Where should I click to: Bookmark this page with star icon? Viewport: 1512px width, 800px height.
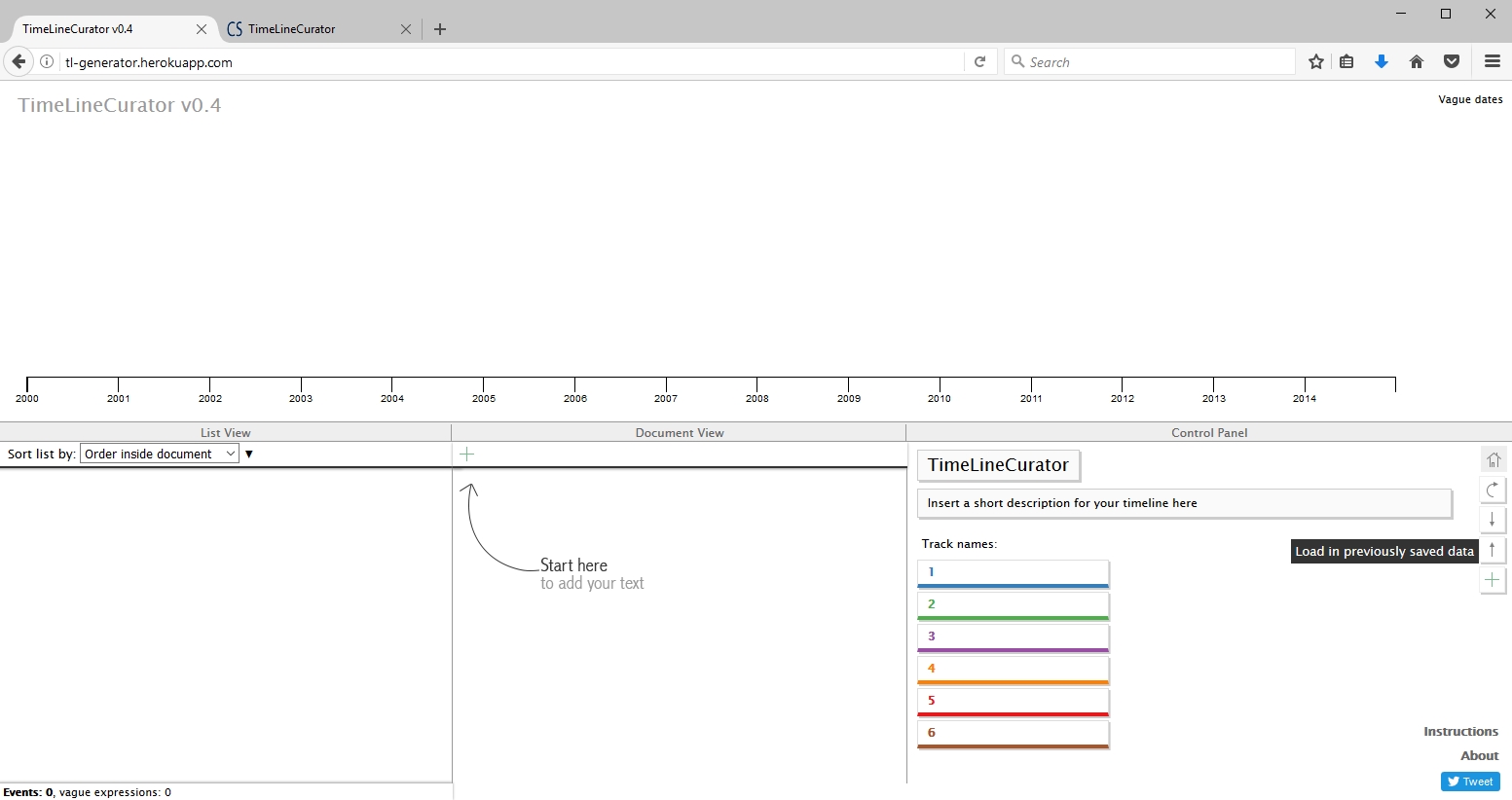coord(1316,61)
